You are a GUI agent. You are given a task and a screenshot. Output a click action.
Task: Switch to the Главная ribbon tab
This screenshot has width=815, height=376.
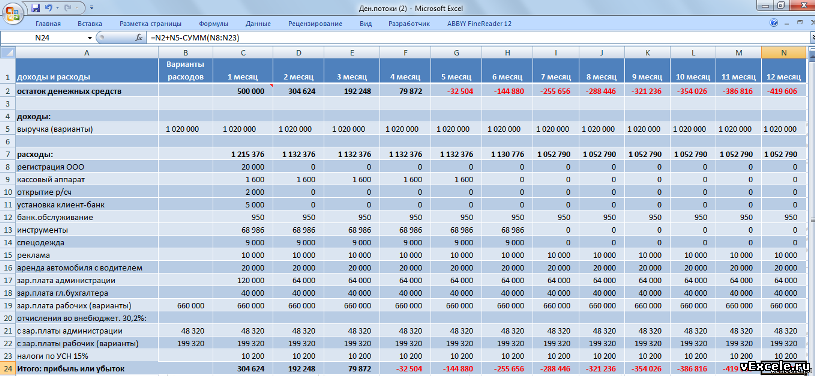[x=48, y=23]
